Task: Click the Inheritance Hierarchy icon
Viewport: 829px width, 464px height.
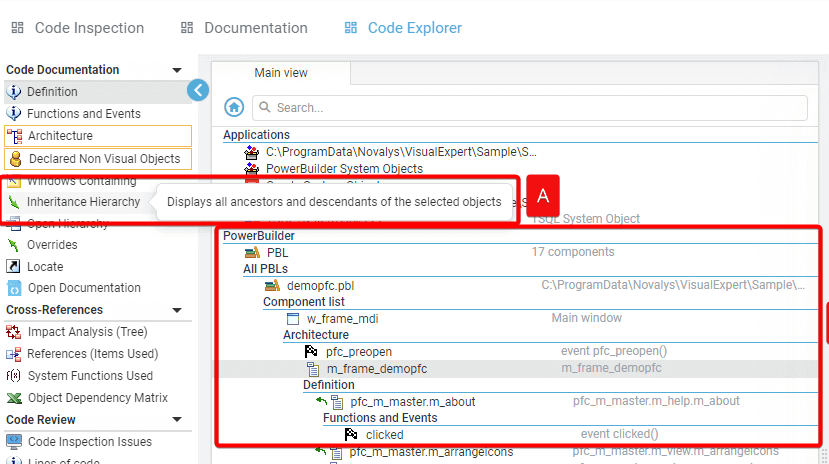Action: click(x=14, y=202)
